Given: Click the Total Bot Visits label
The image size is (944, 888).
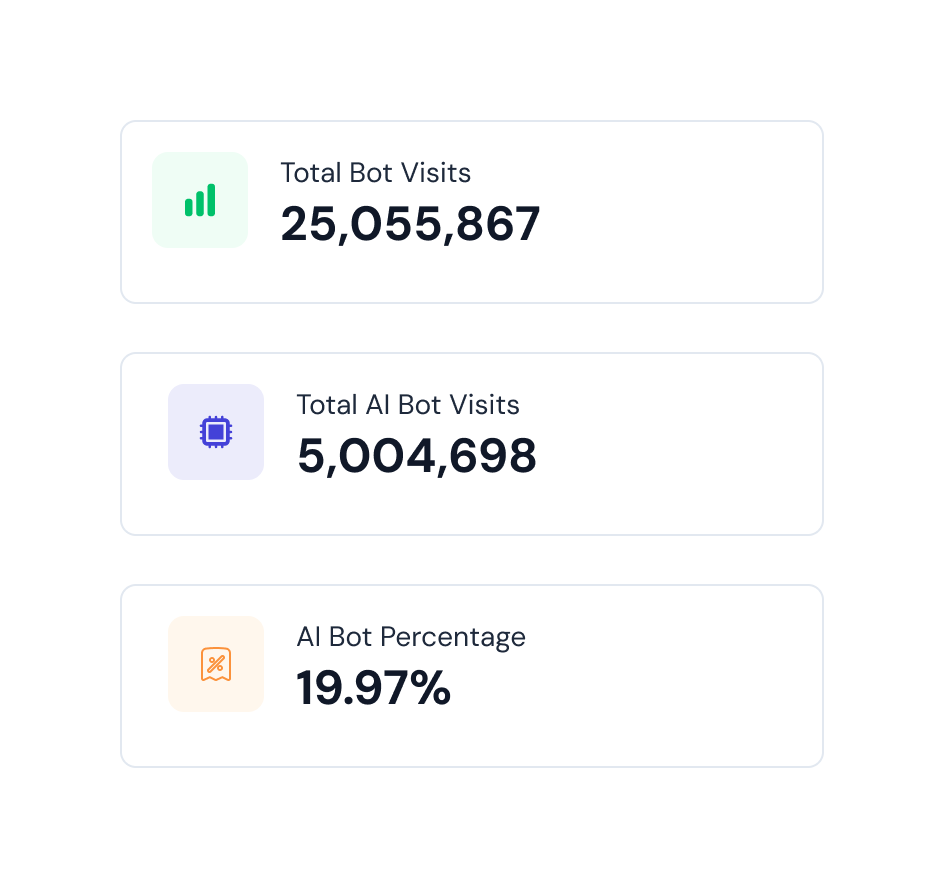Looking at the screenshot, I should click(375, 173).
